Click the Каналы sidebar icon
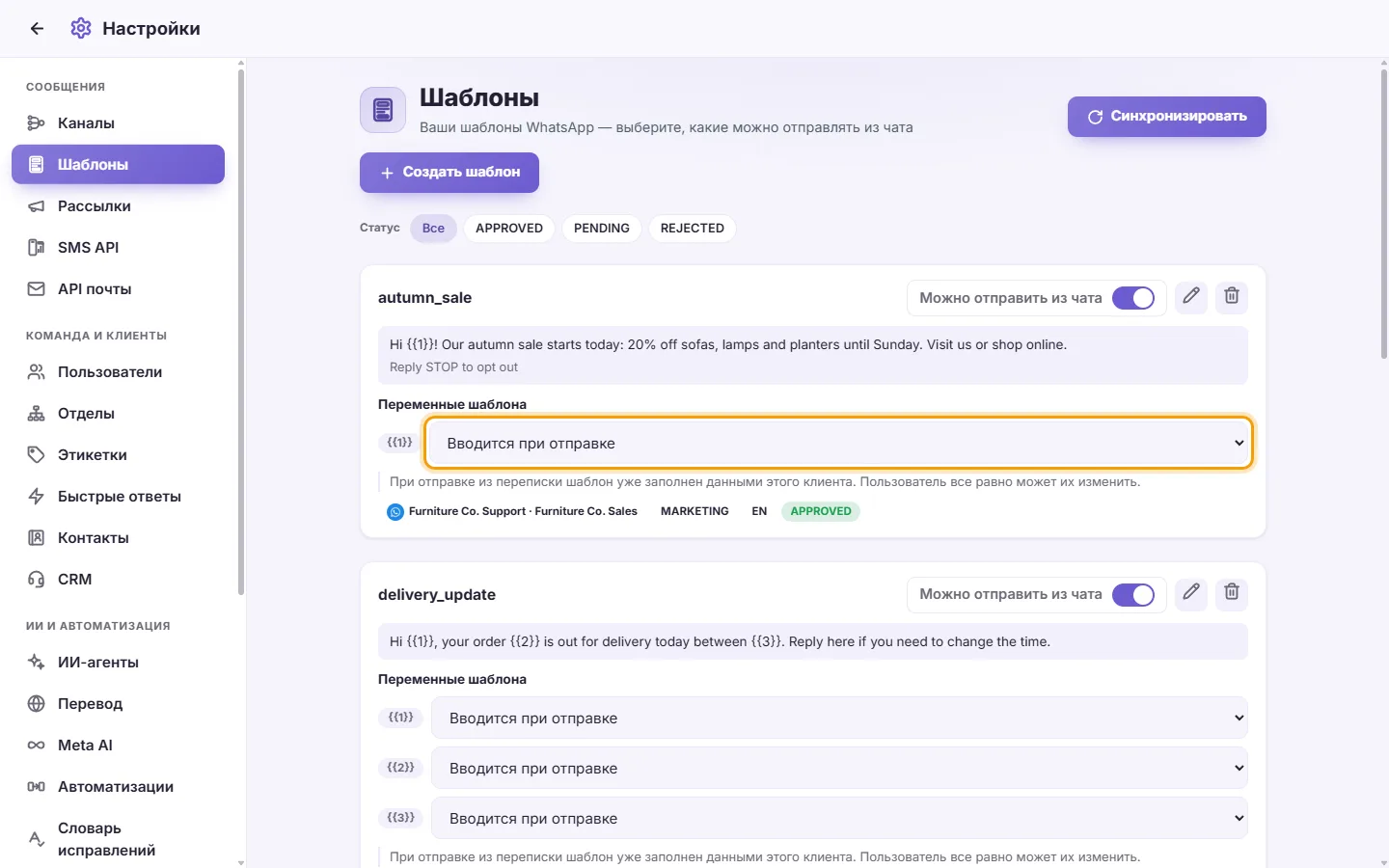This screenshot has width=1389, height=868. (x=36, y=123)
